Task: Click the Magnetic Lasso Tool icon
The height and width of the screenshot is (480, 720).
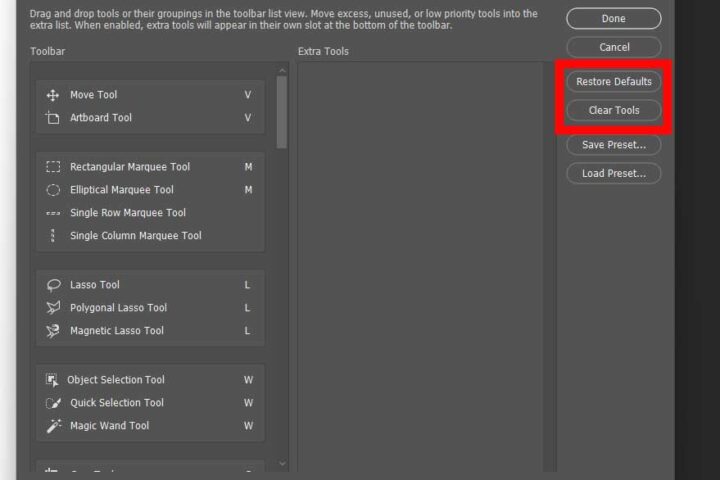Action: pos(53,331)
